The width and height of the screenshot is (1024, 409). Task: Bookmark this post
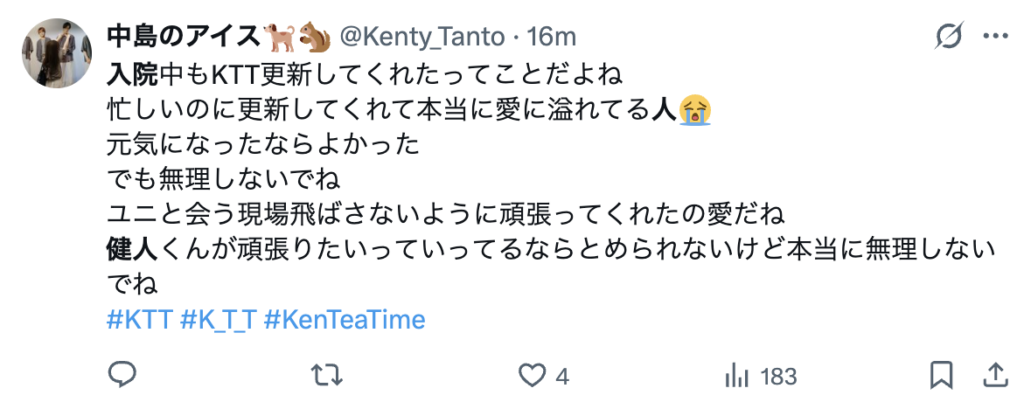tap(941, 376)
